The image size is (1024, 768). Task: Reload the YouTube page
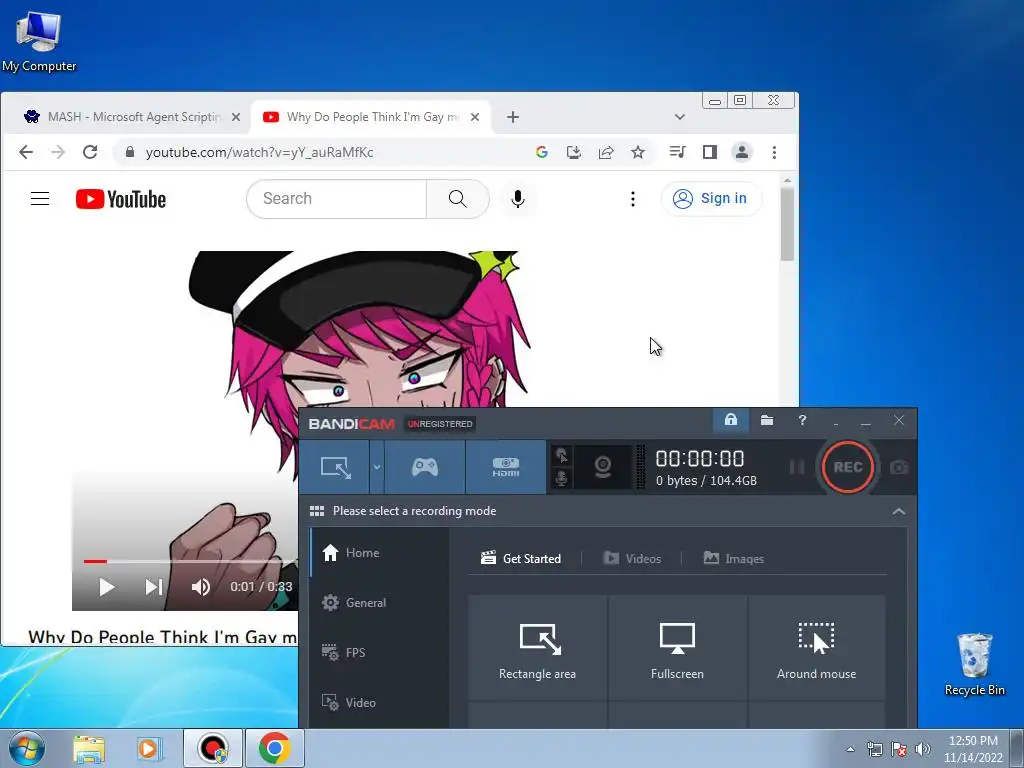click(x=90, y=152)
